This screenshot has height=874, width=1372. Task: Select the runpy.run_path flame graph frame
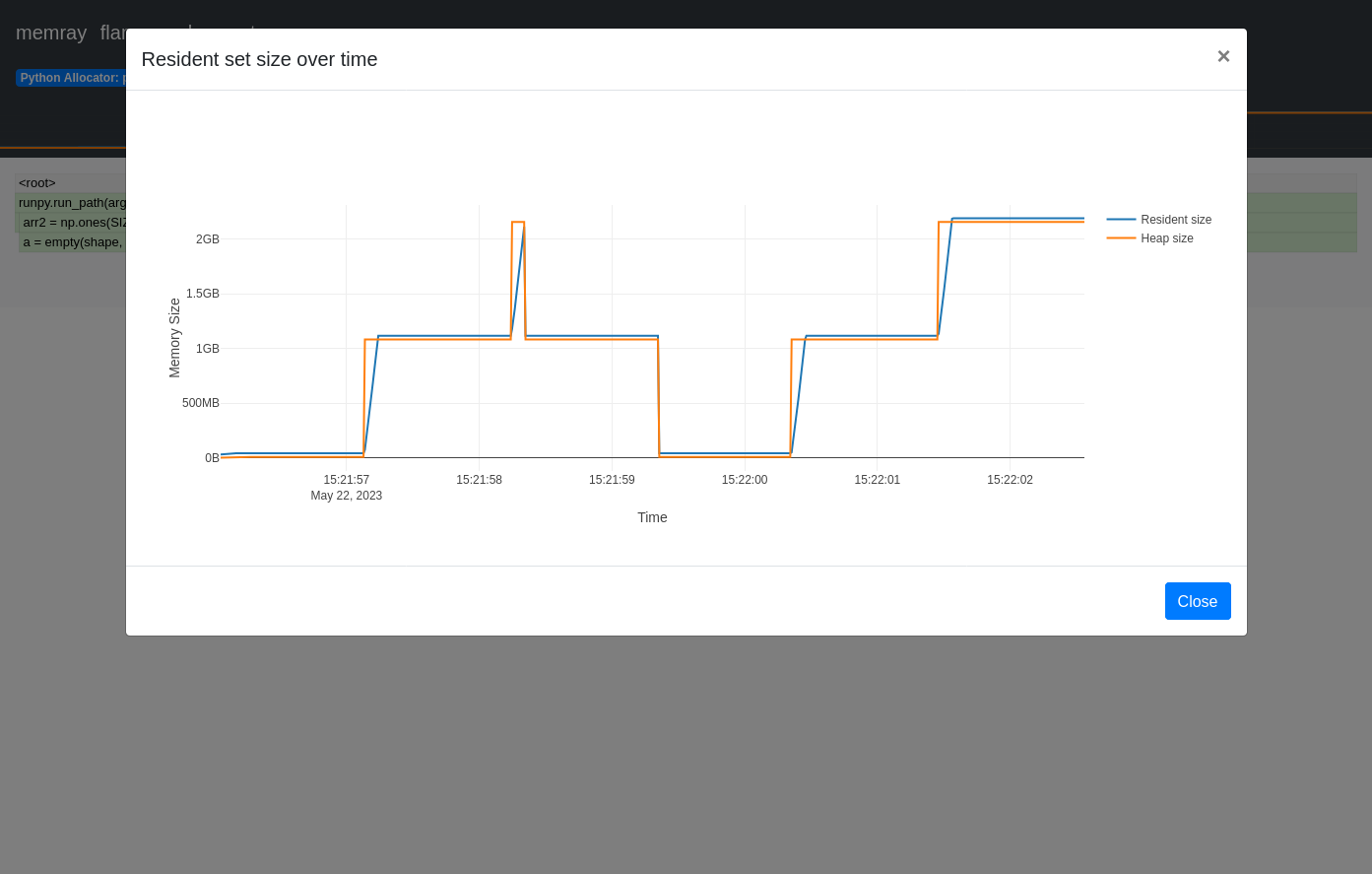71,203
